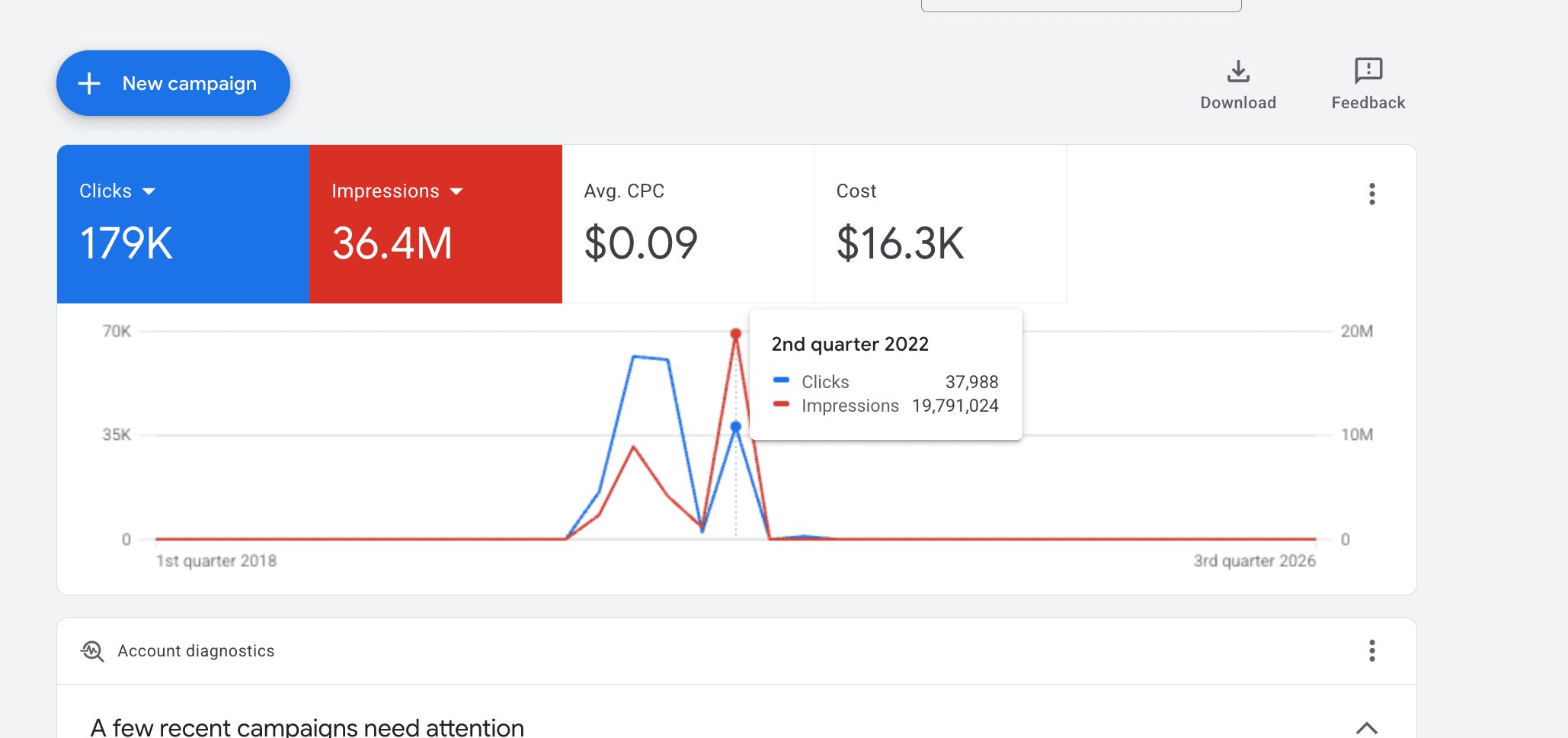
Task: Click the 1st quarter 2018 axis label
Action: [x=216, y=561]
